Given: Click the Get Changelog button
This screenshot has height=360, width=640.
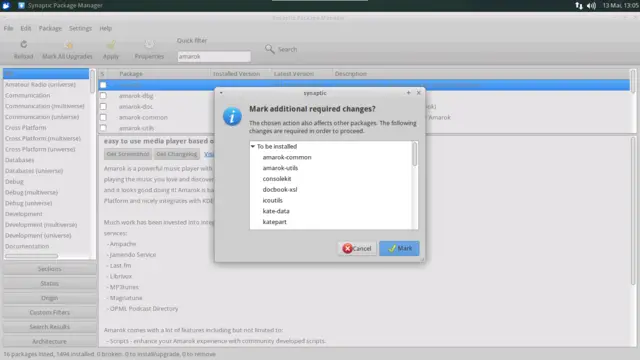Looking at the screenshot, I should tap(176, 154).
